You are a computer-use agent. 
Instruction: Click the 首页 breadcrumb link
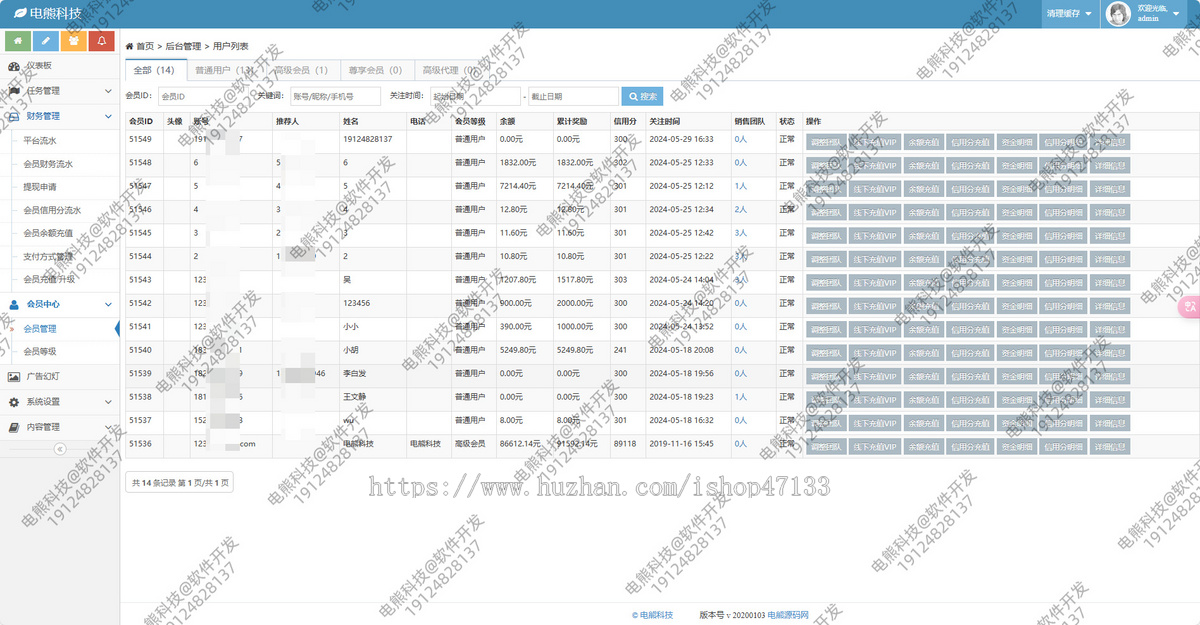tap(145, 46)
